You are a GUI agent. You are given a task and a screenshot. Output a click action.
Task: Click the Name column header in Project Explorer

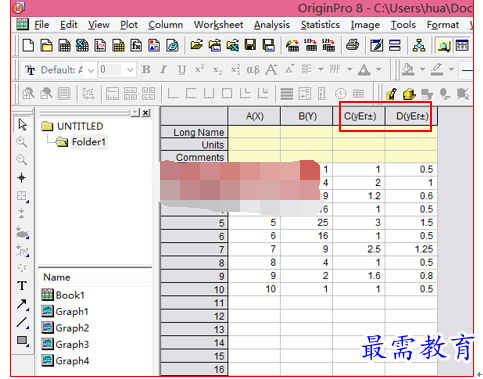(x=57, y=277)
